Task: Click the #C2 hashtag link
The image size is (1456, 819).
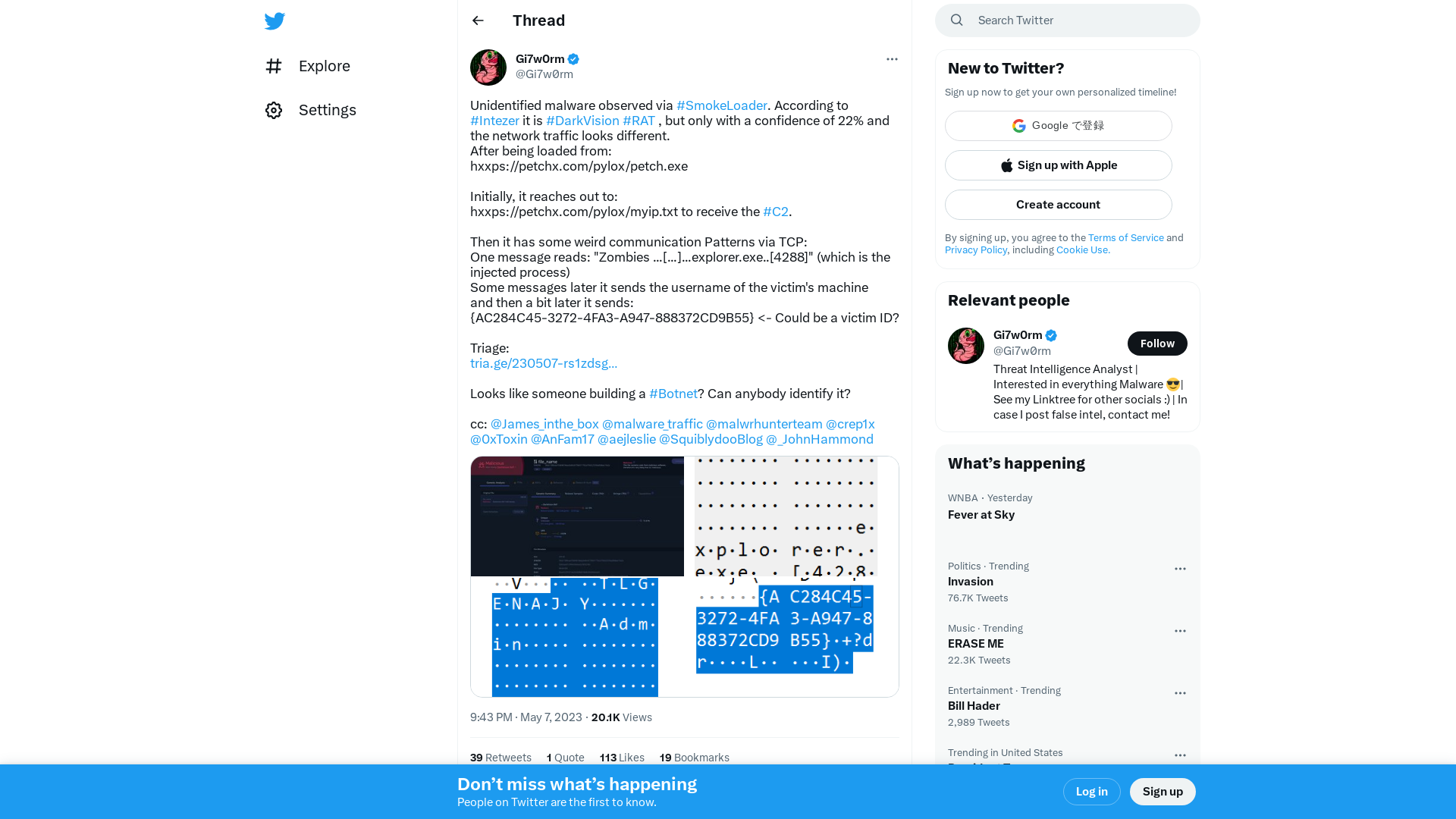Action: tap(775, 211)
